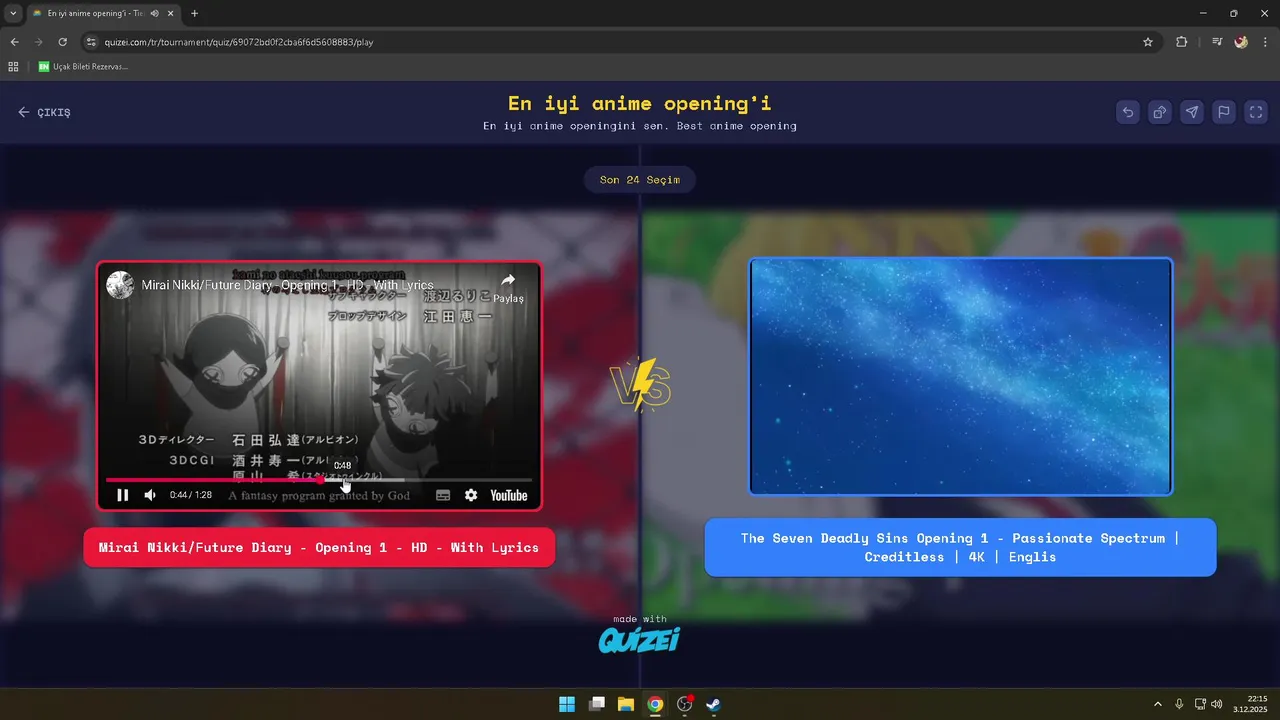This screenshot has width=1280, height=720.
Task: Open Mirai Nikki video title link
Action: click(x=288, y=285)
